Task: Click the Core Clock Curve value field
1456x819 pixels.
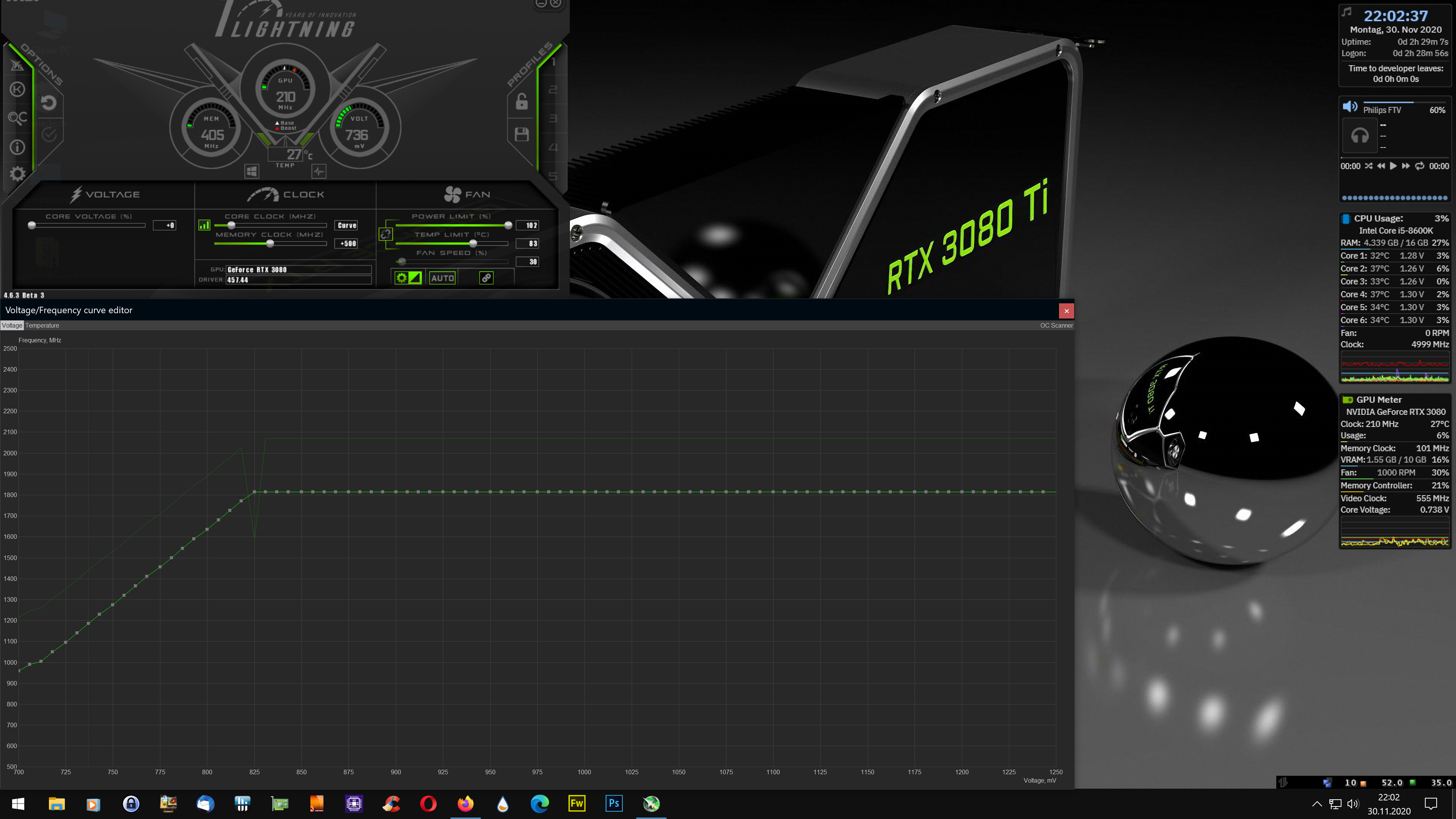Action: click(x=347, y=225)
